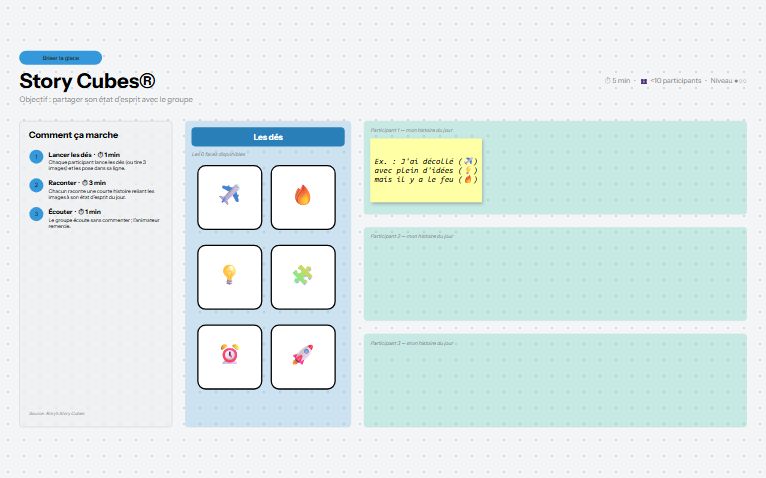The image size is (766, 478).
Task: Click 'Chacun raconte une courte histoire' description
Action: tap(101, 194)
